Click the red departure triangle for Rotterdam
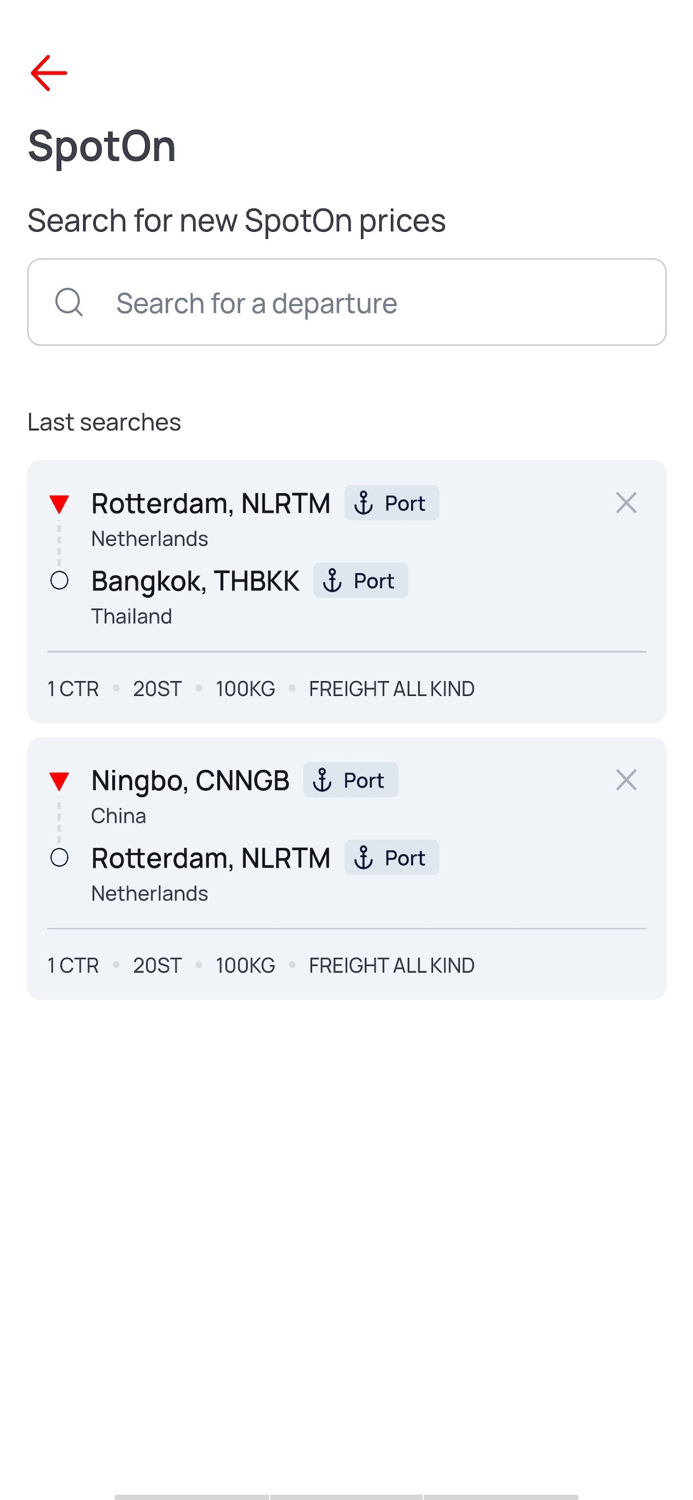The image size is (693, 1500). pos(59,503)
